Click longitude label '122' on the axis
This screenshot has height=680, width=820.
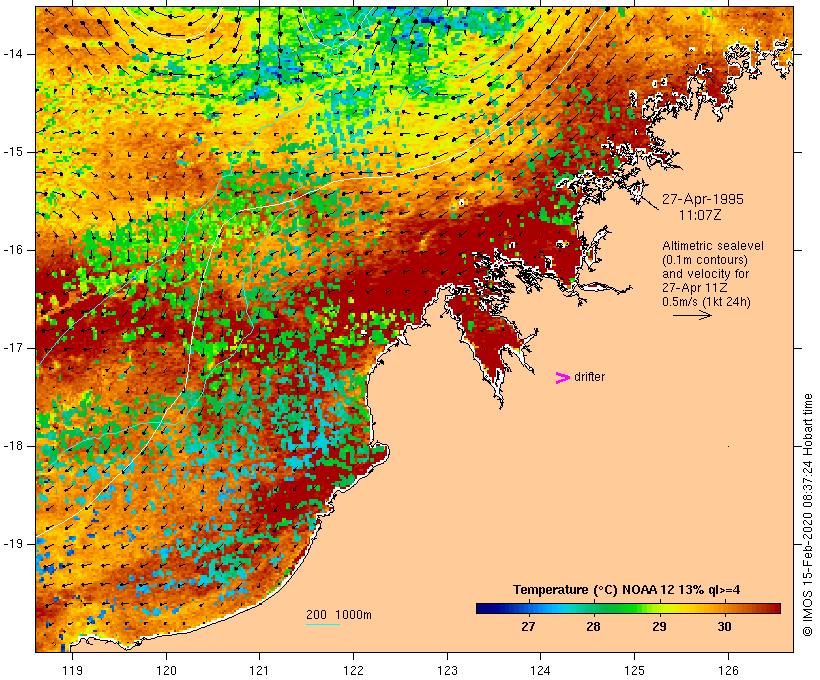point(354,670)
